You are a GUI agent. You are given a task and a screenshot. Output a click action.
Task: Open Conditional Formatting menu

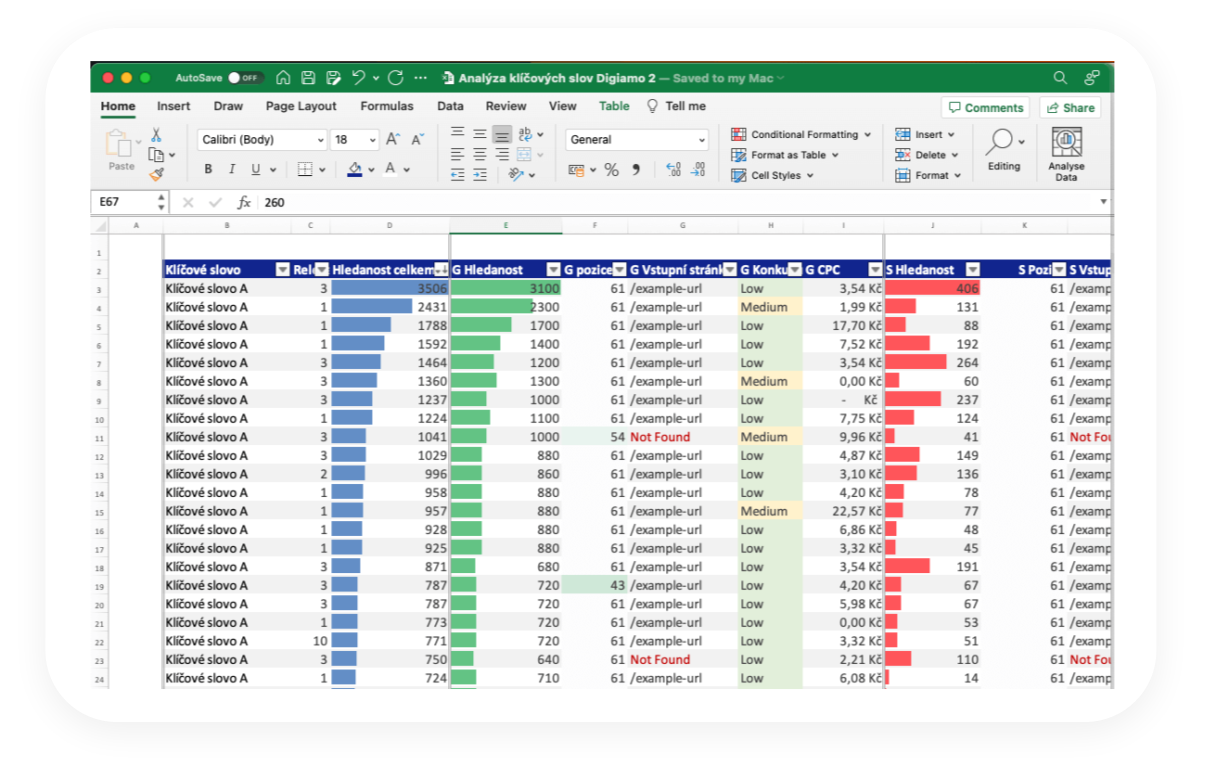(x=801, y=134)
